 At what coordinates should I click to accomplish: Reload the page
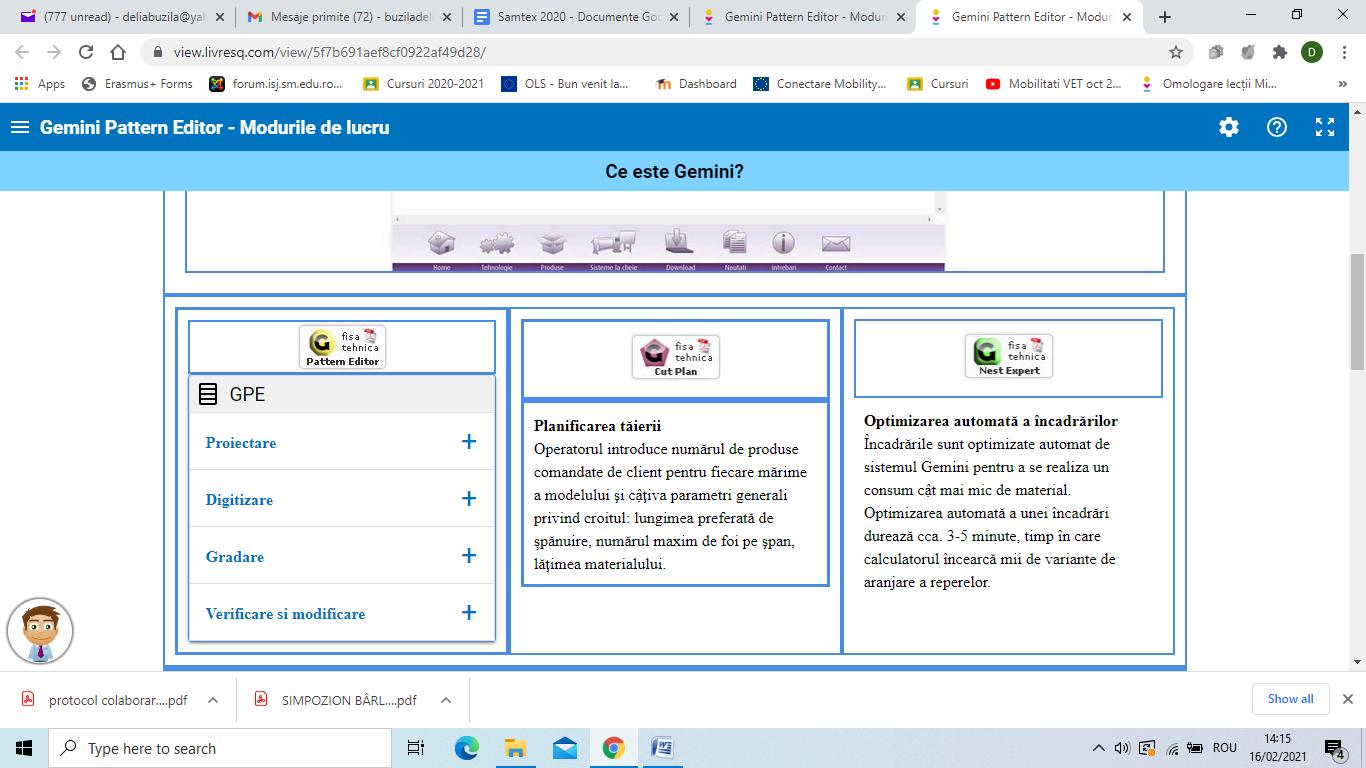(x=86, y=52)
